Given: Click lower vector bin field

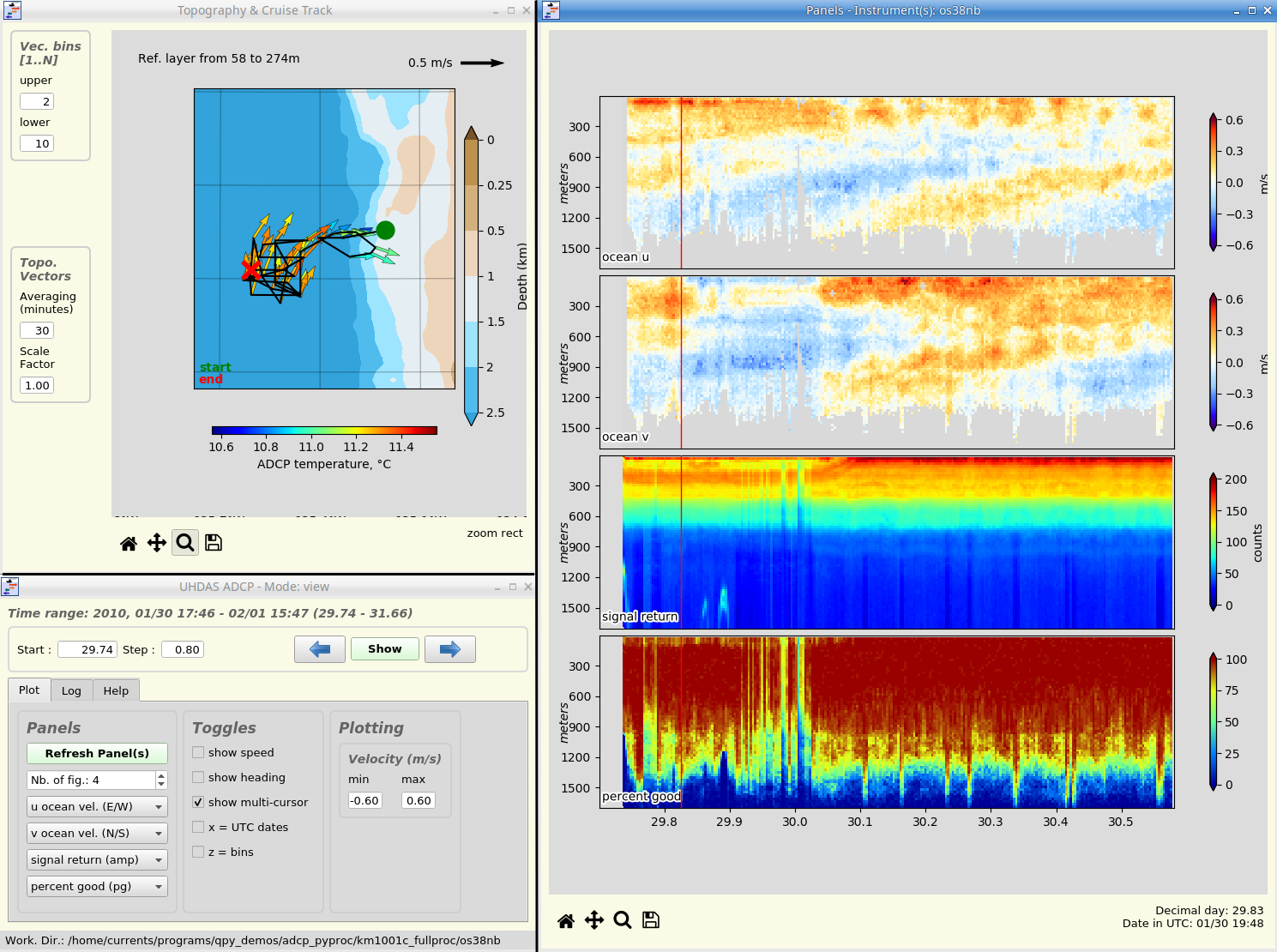Looking at the screenshot, I should (37, 143).
